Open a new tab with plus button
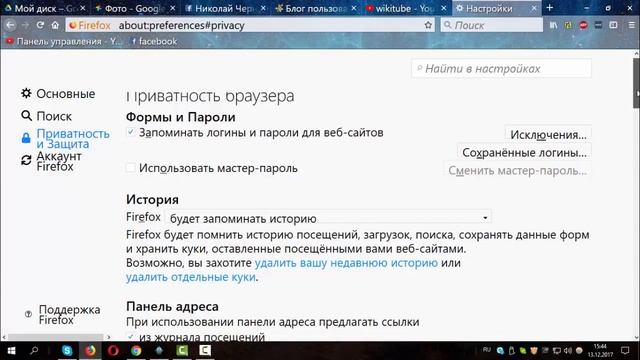 (550, 8)
